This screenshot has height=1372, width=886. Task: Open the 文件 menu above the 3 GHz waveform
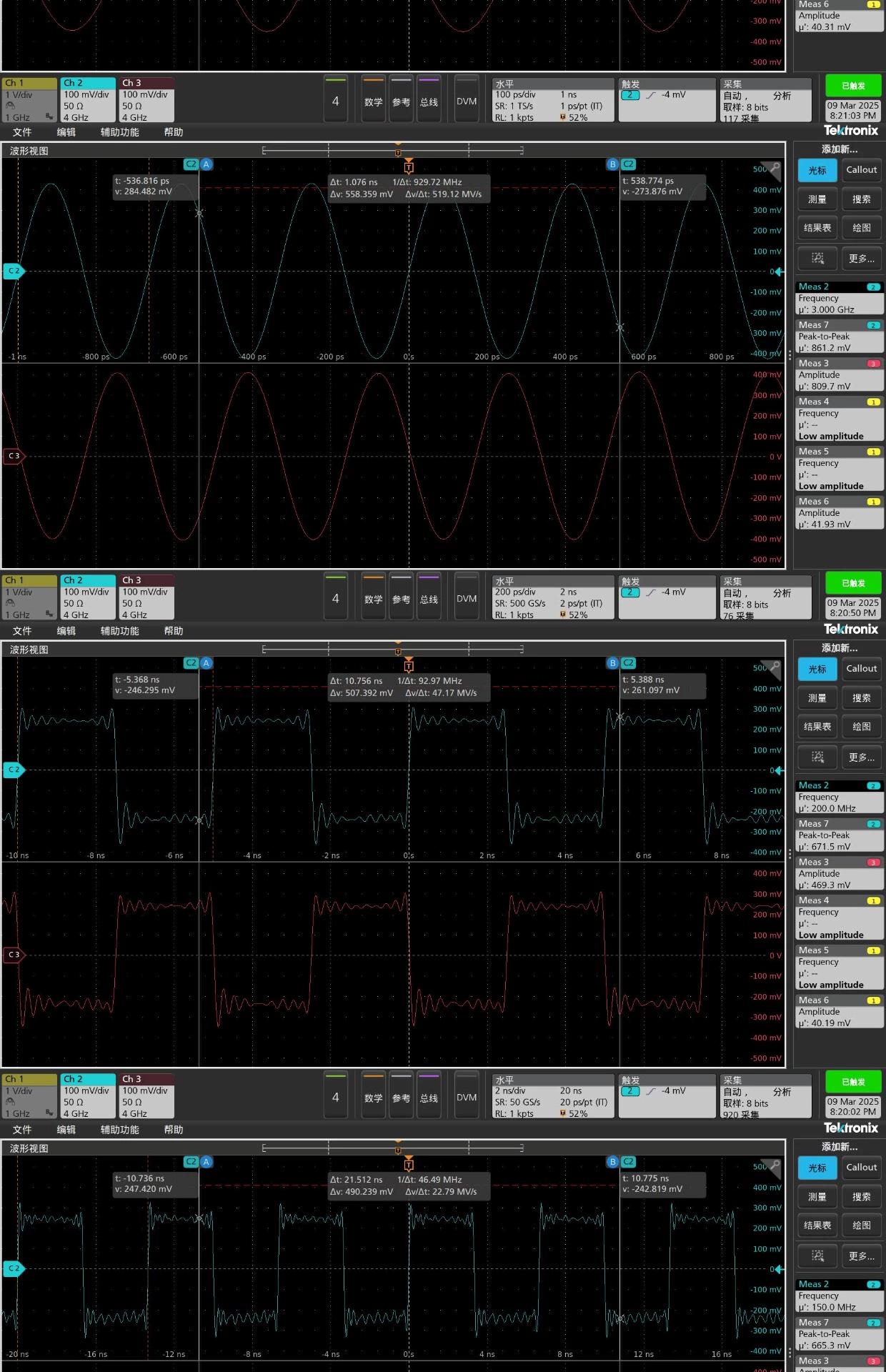tap(22, 132)
